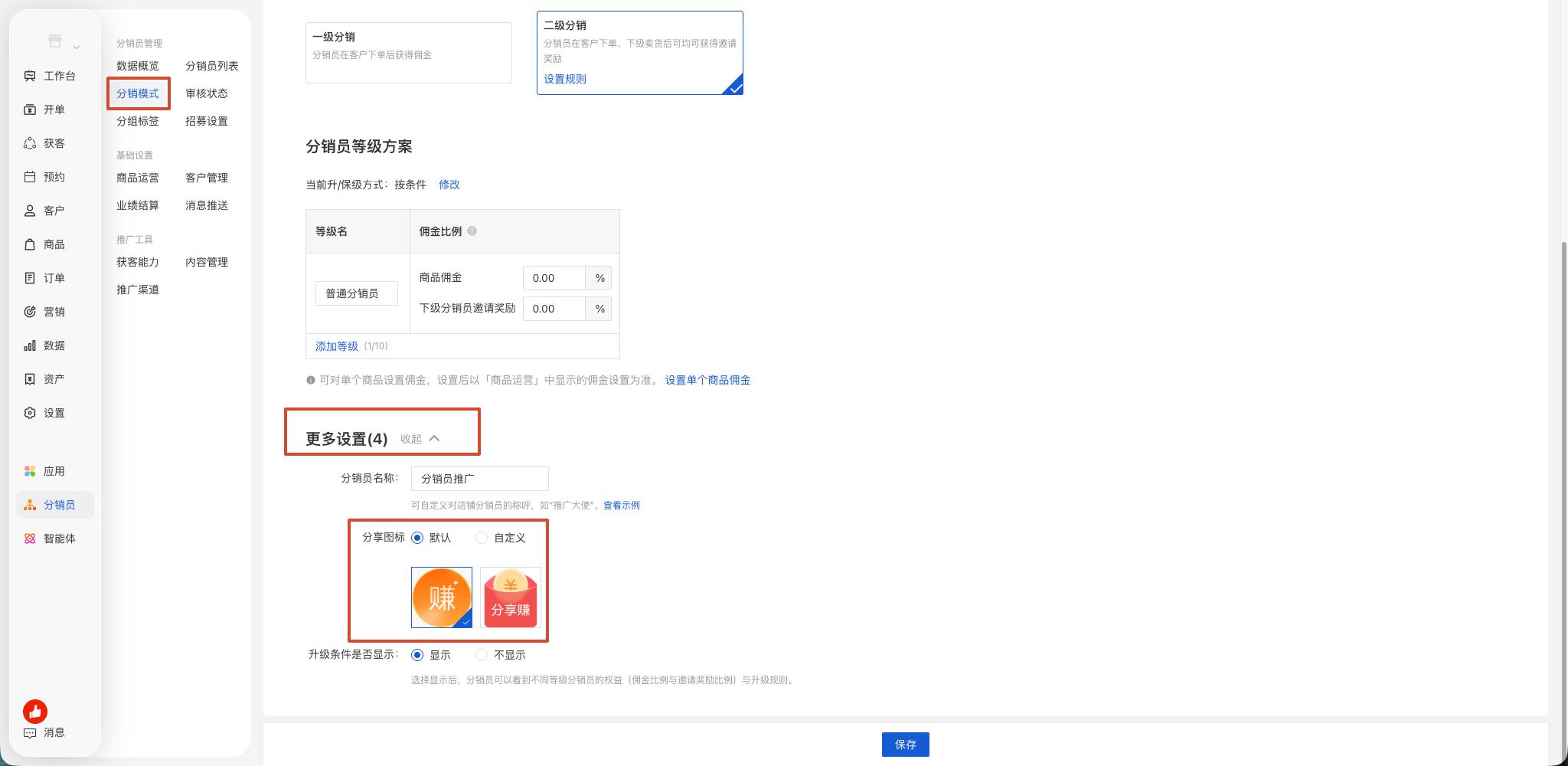Pick the red 分享赚 envelope thumbnail
1568x766 pixels.
point(511,597)
